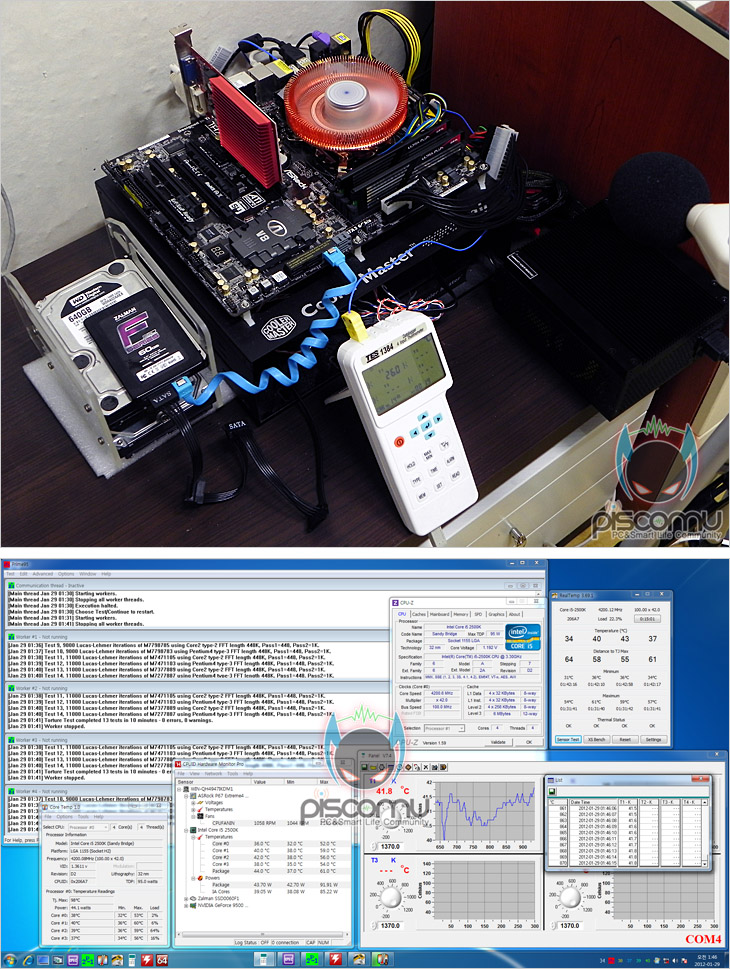Click the RealTemp title bar icon
This screenshot has width=730, height=969.
click(555, 595)
